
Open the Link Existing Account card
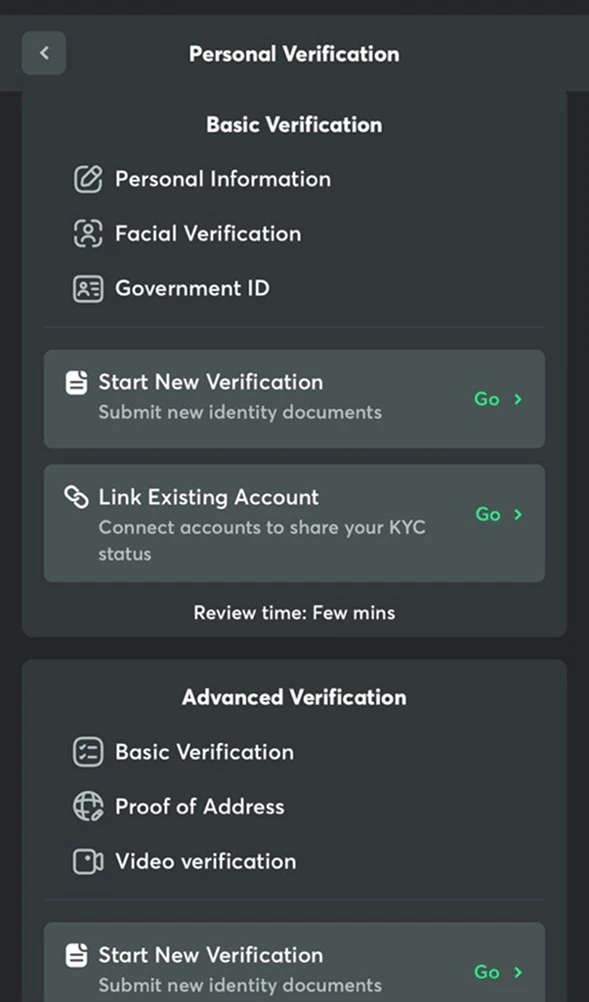point(294,523)
